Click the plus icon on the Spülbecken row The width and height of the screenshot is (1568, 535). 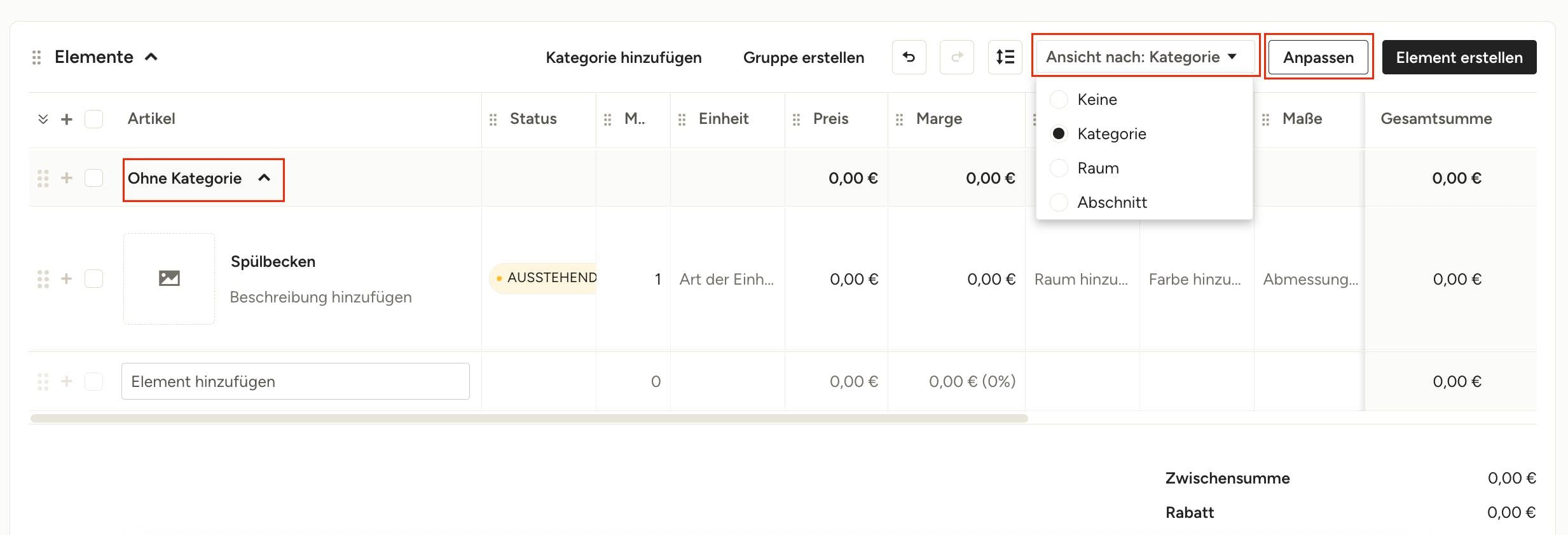point(67,278)
